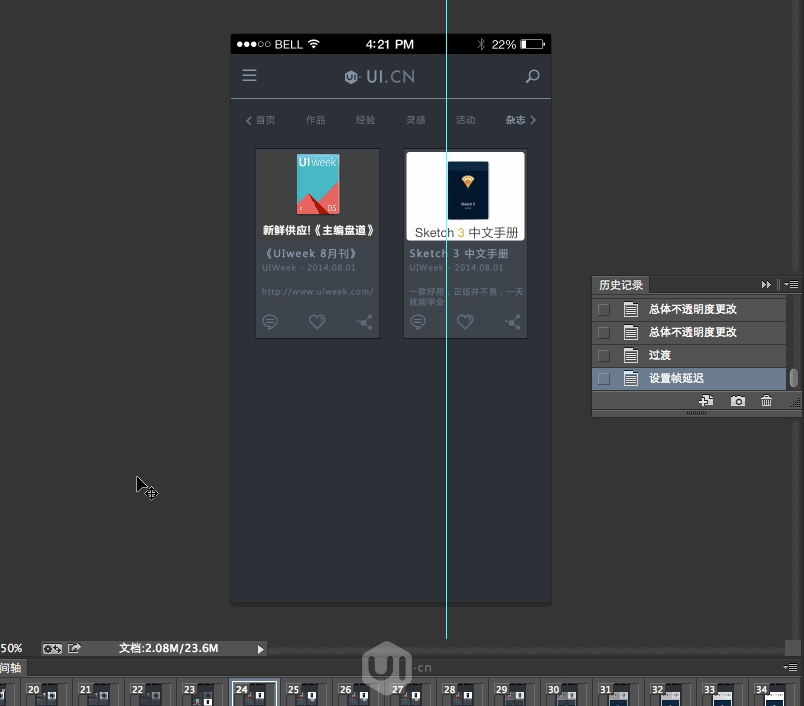Click the heart icon under Sketch 3 中文手册
Image resolution: width=804 pixels, height=706 pixels.
click(x=465, y=321)
